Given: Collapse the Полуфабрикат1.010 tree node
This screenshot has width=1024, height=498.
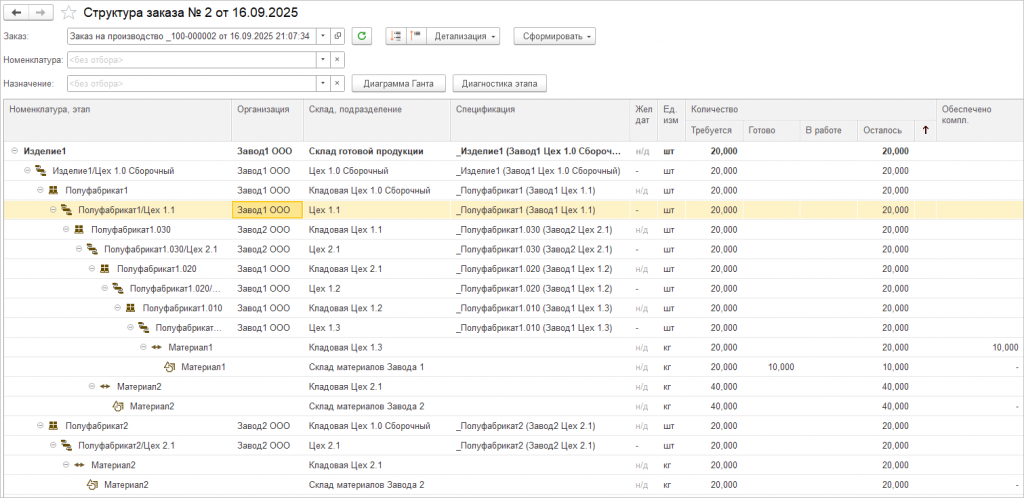Looking at the screenshot, I should coord(118,308).
